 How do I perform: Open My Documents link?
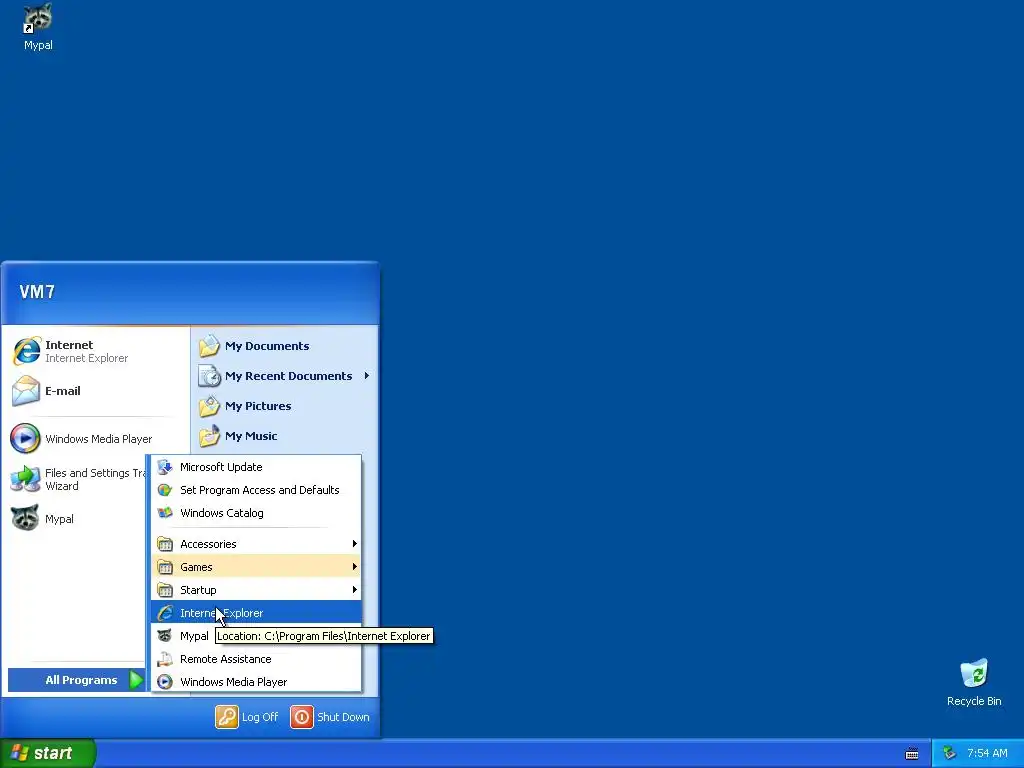point(267,346)
